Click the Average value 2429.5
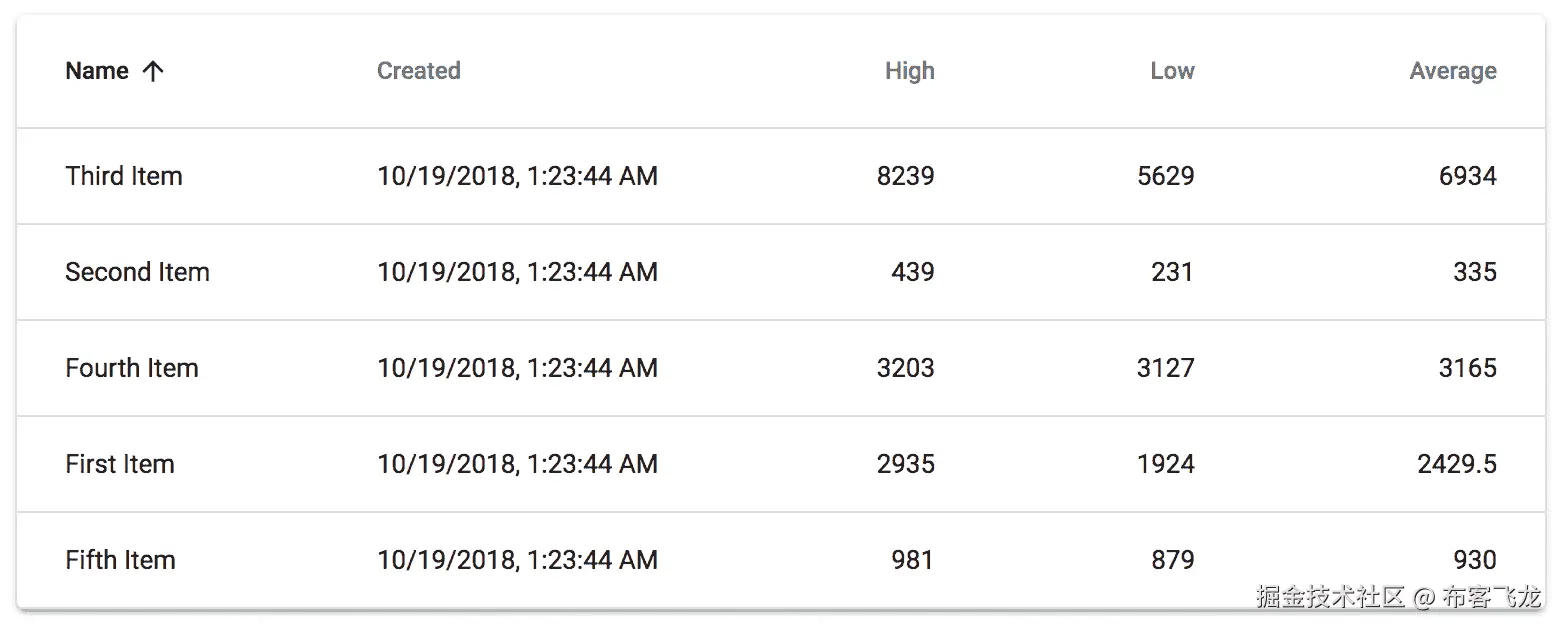 tap(1456, 464)
